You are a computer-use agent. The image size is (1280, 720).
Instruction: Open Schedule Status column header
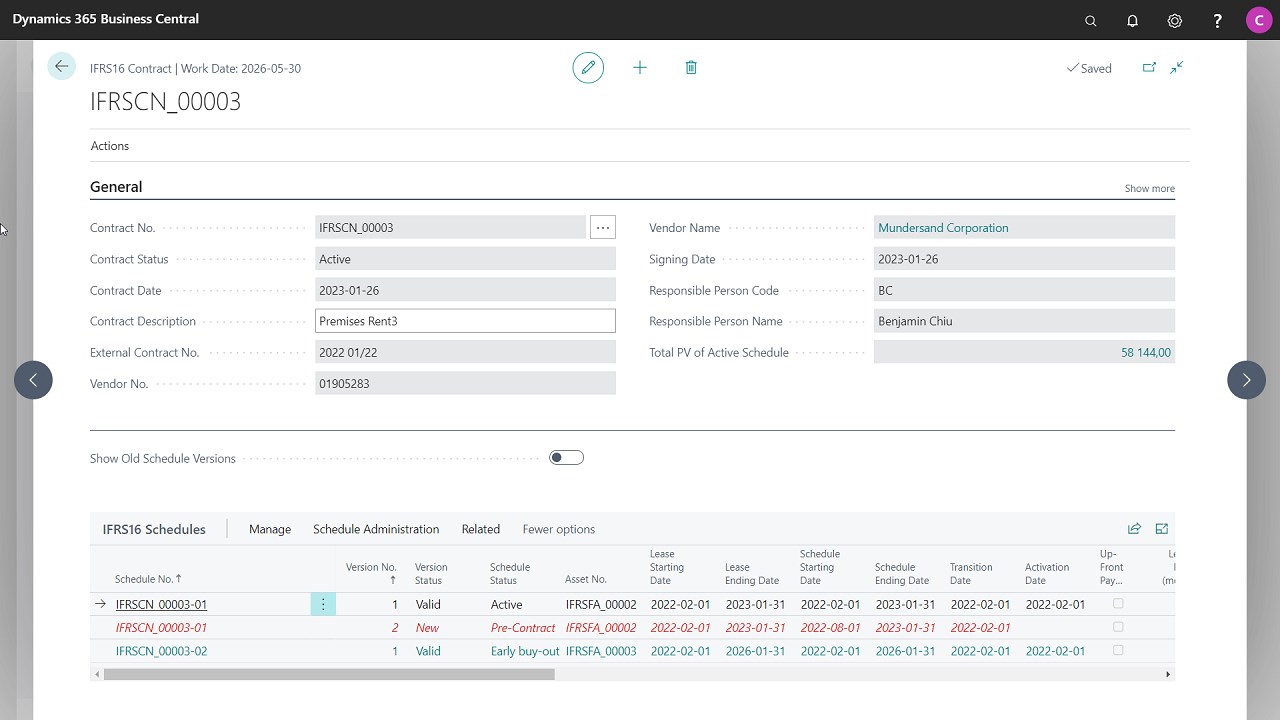[510, 573]
